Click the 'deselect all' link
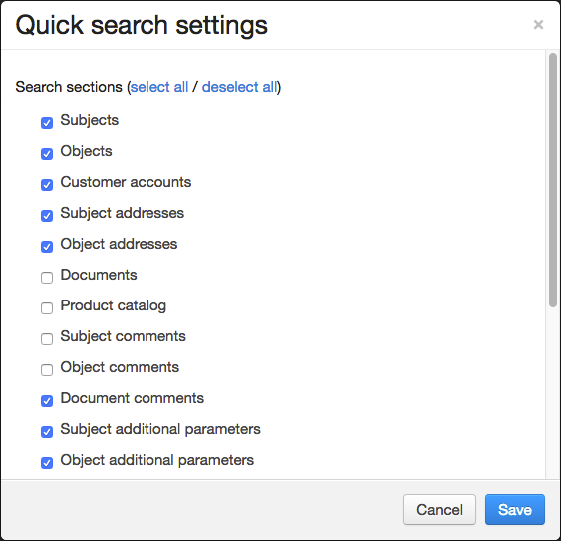 (x=240, y=87)
